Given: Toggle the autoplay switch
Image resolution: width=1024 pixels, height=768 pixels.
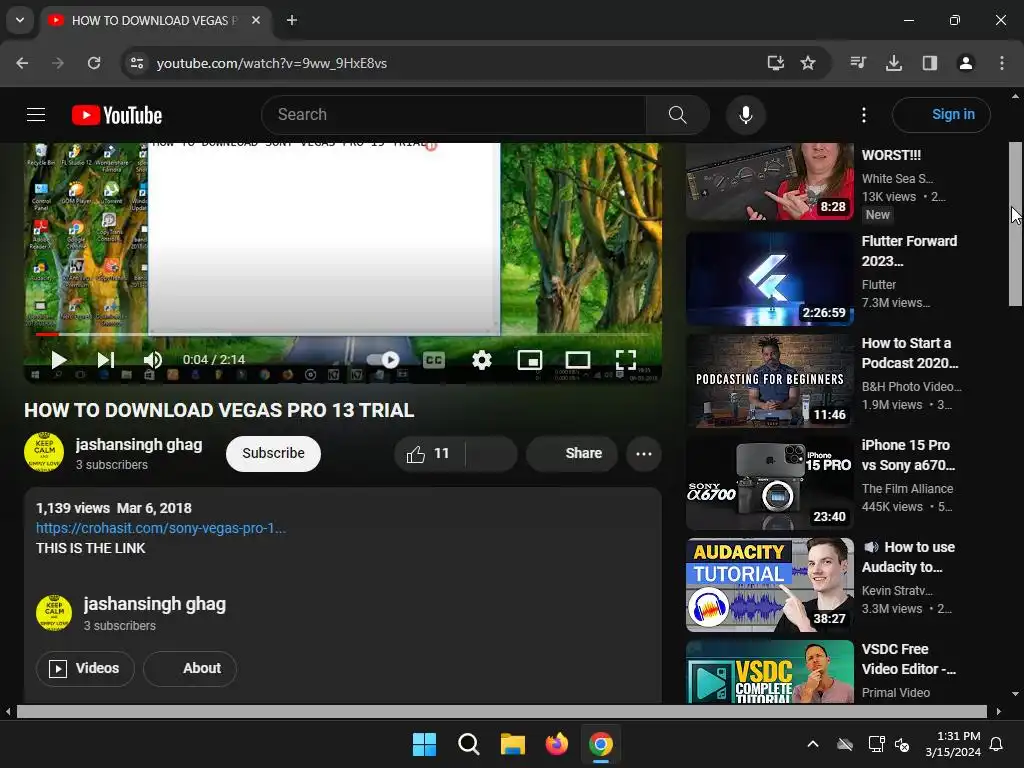Looking at the screenshot, I should (383, 360).
